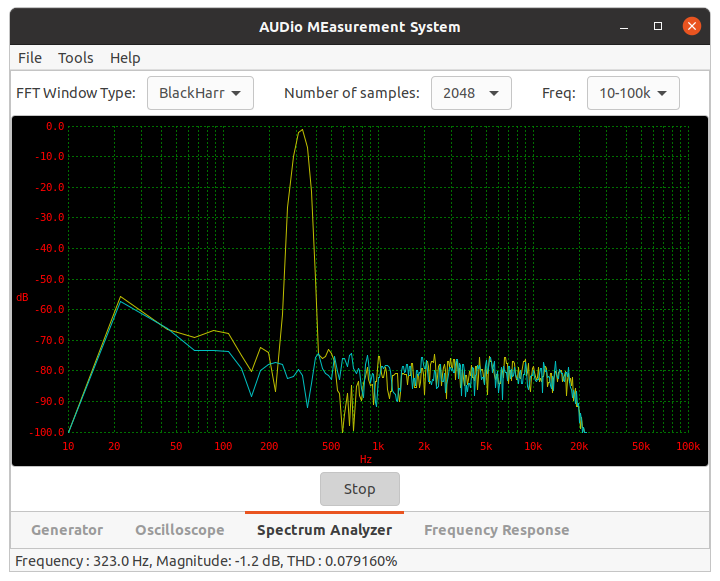Switch to the Generator tab
Viewport: 720px width, 581px height.
67,530
